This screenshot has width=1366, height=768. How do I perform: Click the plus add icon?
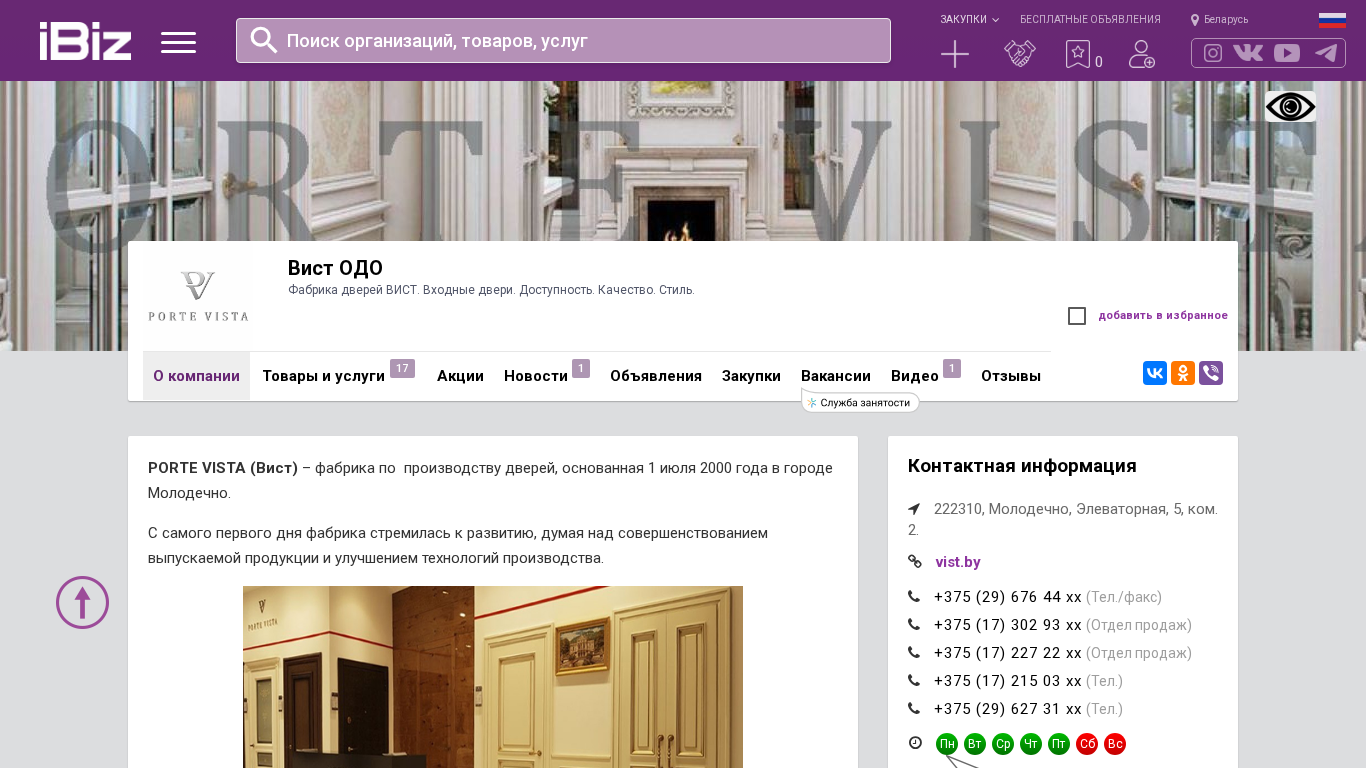(x=955, y=54)
